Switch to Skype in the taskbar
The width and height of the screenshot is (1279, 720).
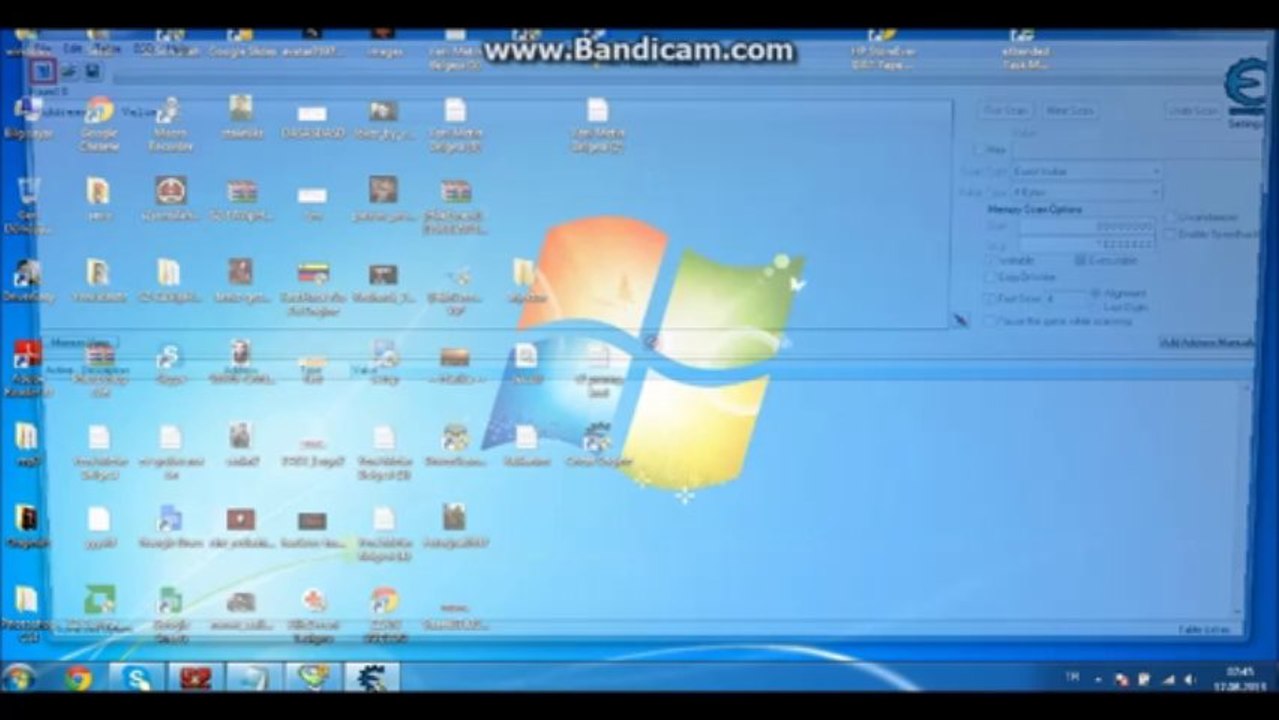point(135,678)
